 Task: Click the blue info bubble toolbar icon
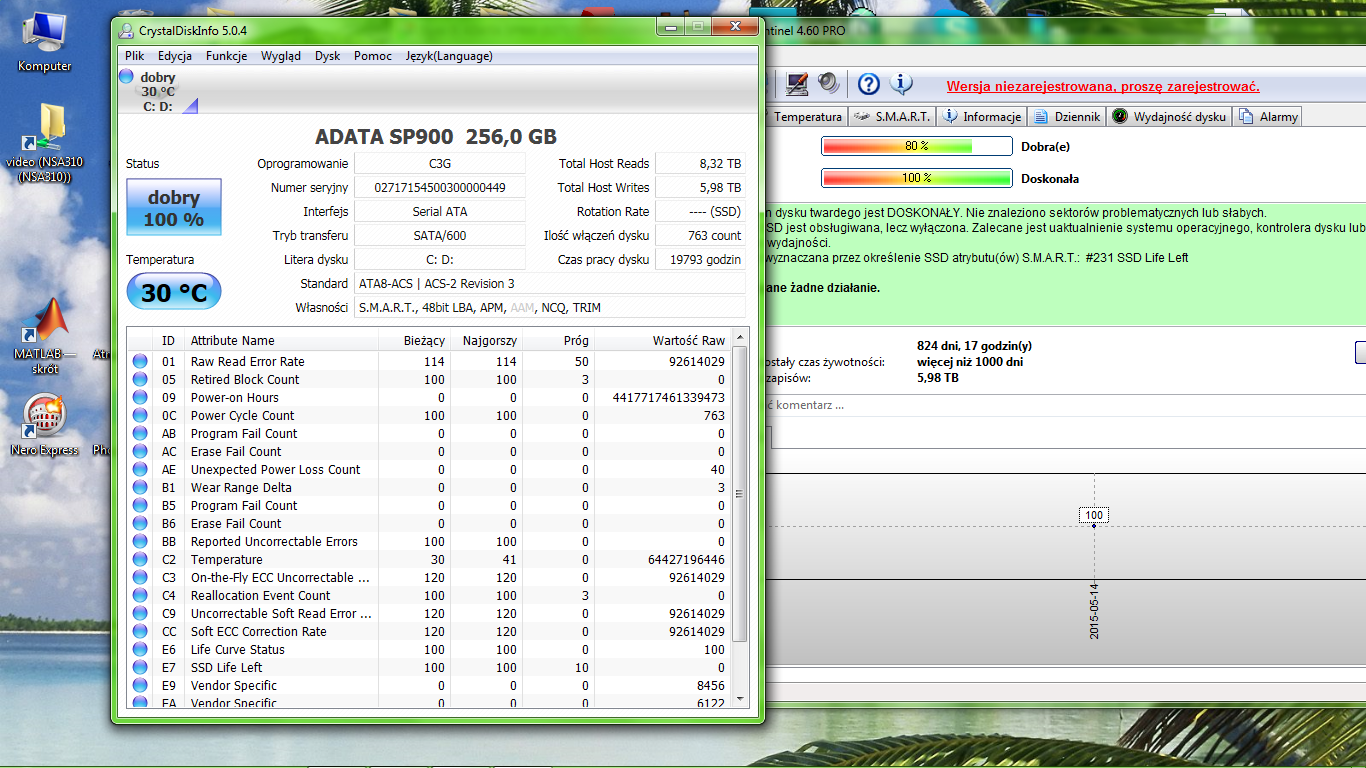[901, 84]
